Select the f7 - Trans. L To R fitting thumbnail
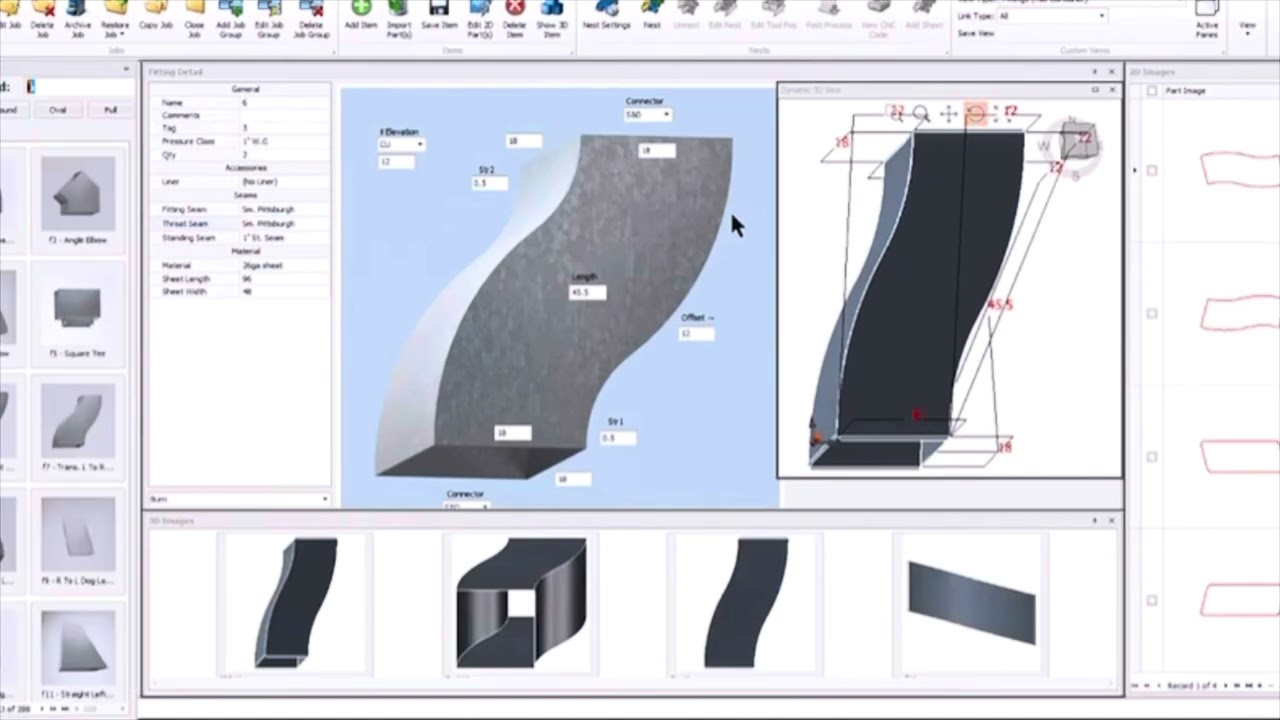The height and width of the screenshot is (720, 1280). (x=77, y=428)
